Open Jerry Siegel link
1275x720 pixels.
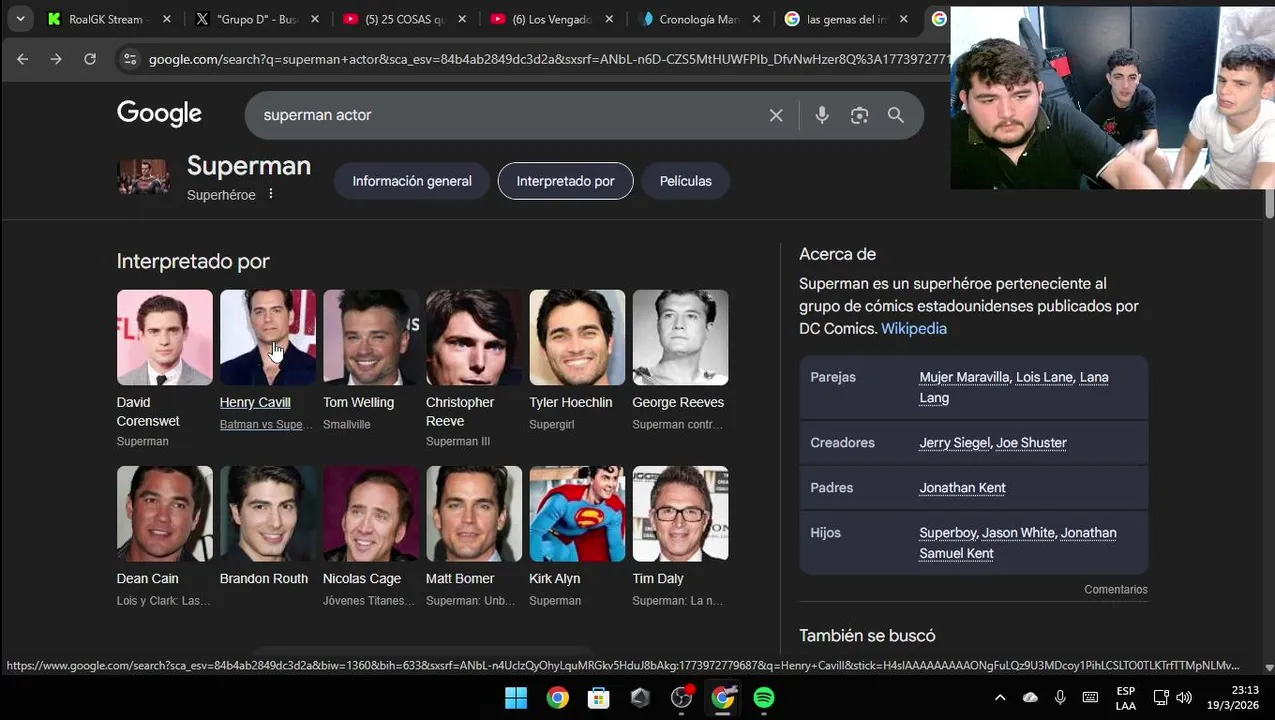click(955, 442)
